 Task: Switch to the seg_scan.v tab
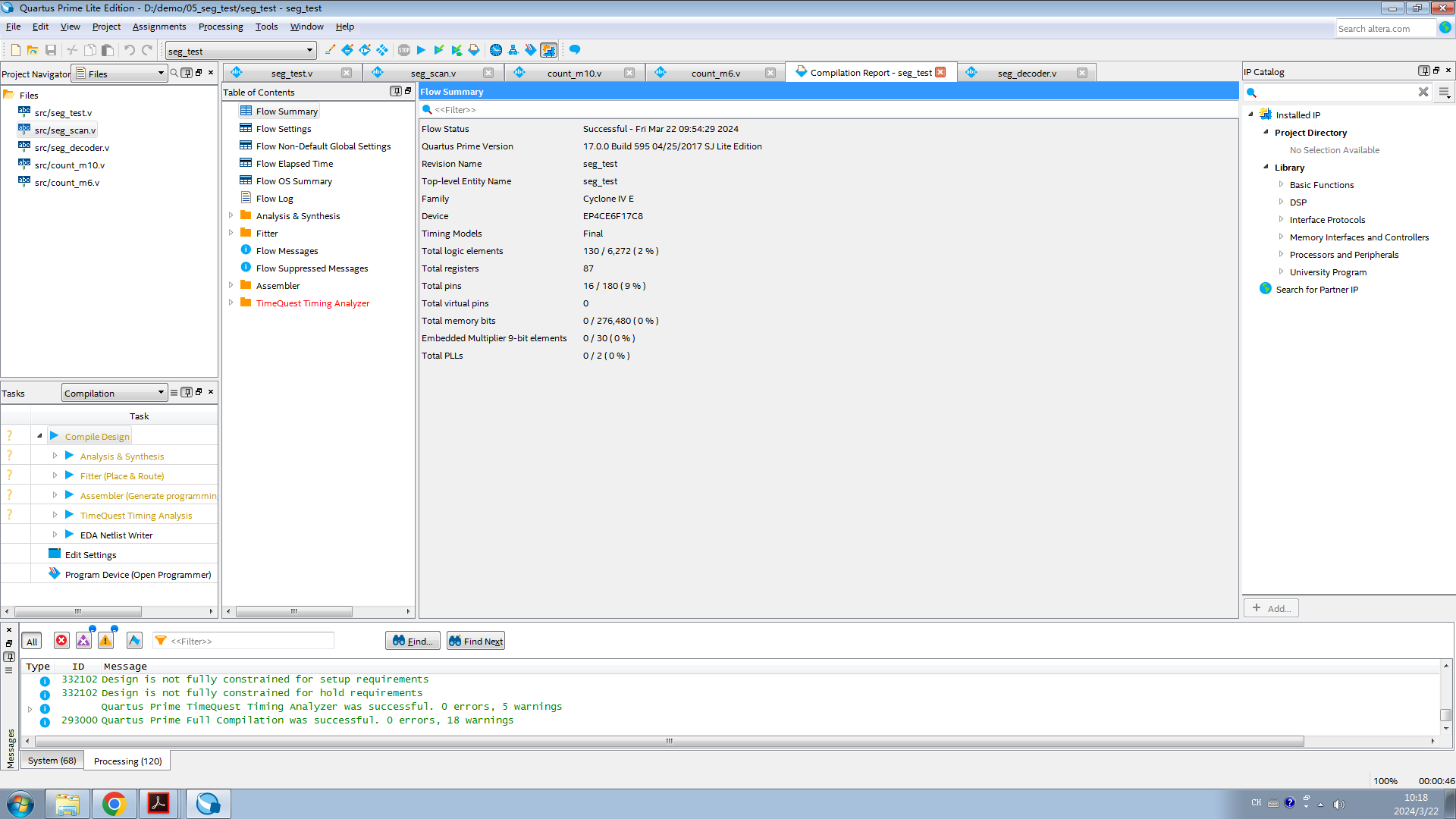[x=433, y=73]
